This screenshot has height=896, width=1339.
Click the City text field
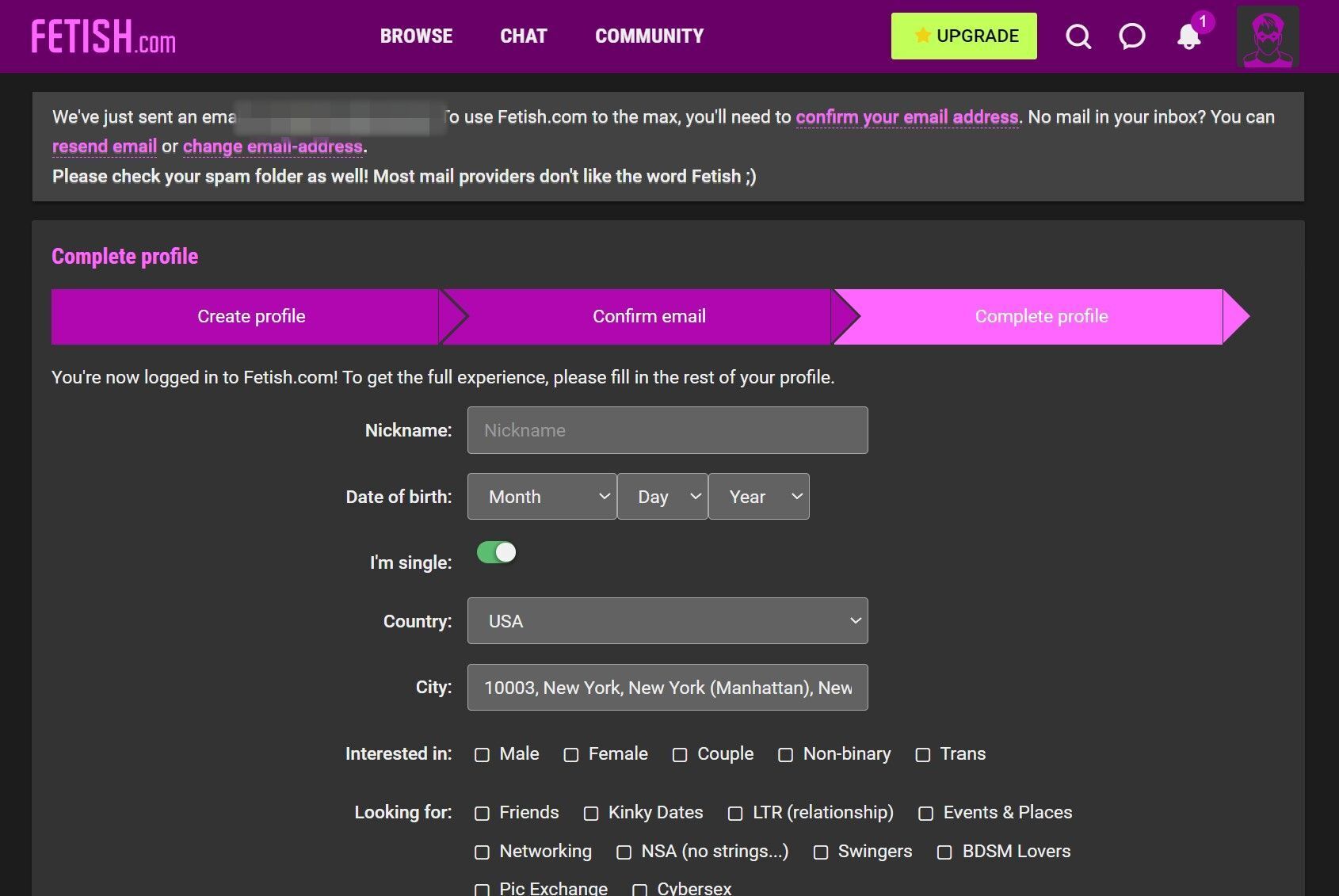click(x=667, y=688)
